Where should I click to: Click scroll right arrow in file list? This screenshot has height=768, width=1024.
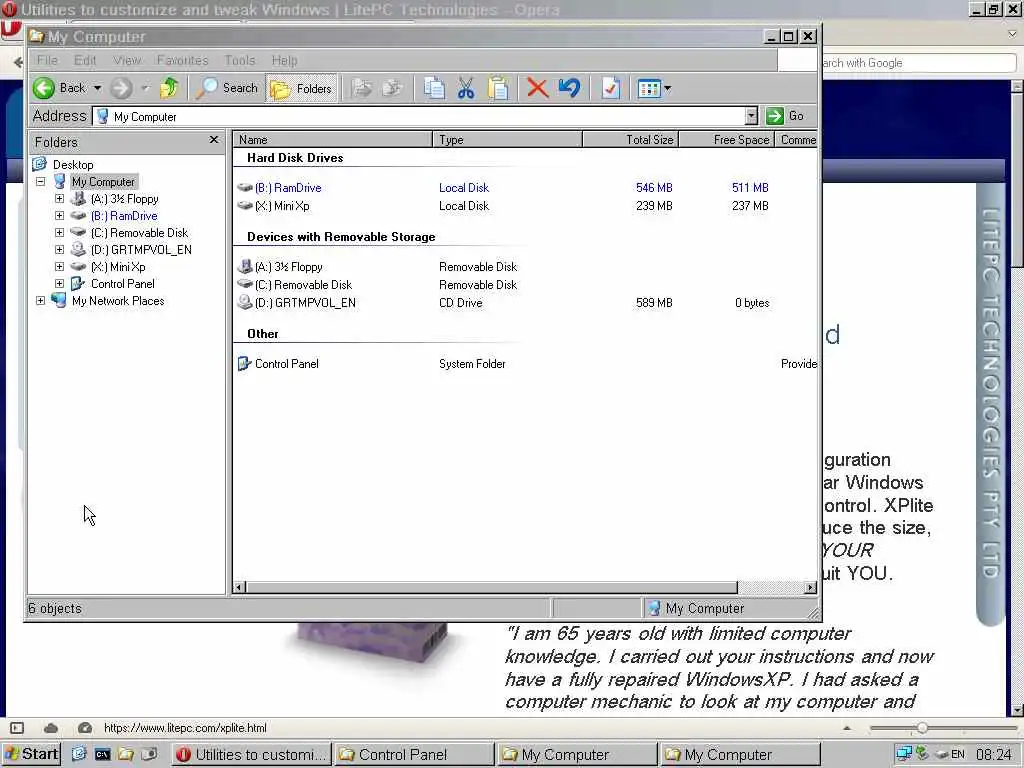point(810,587)
